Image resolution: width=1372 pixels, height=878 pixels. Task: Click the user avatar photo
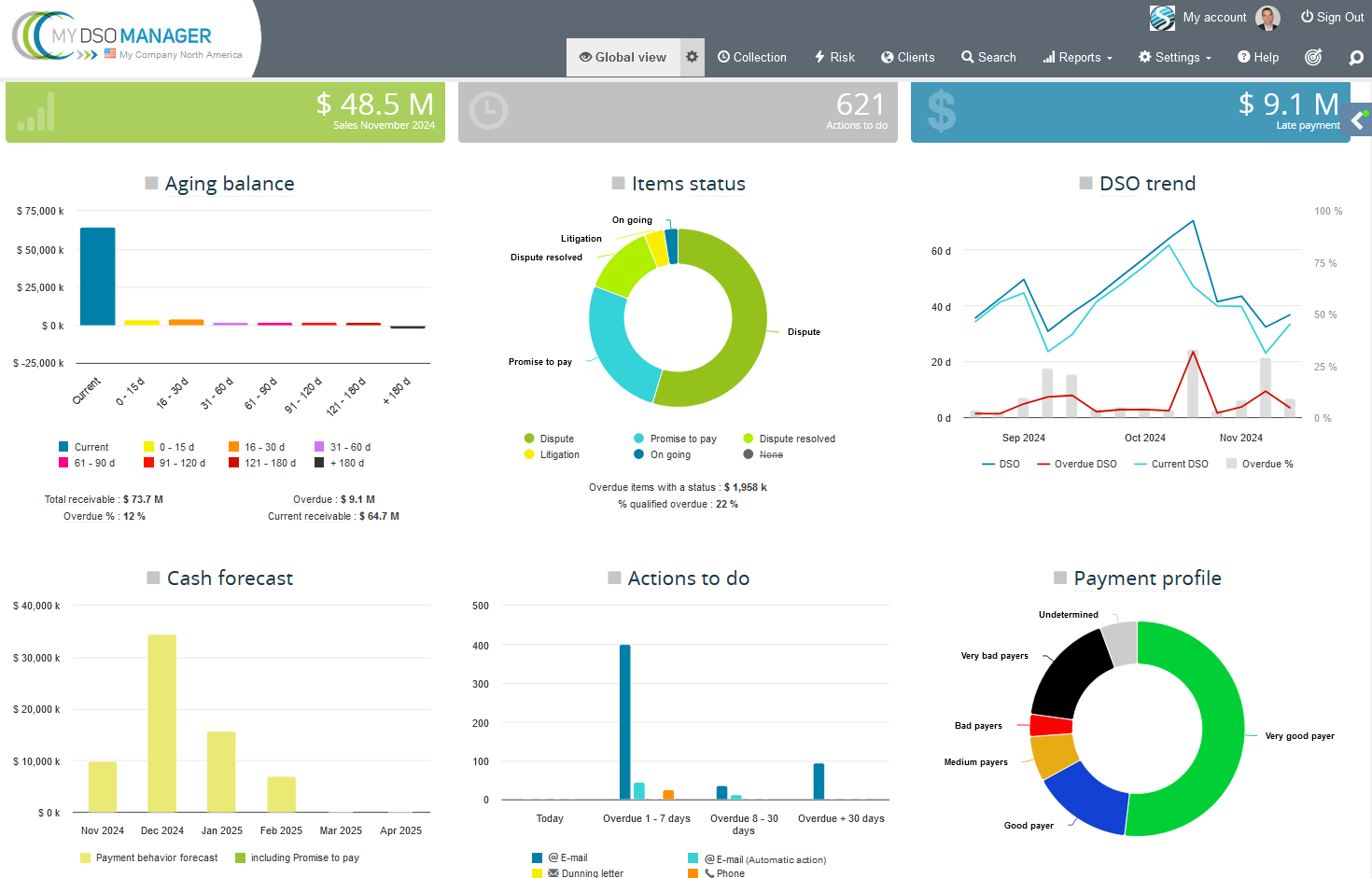pos(1267,18)
